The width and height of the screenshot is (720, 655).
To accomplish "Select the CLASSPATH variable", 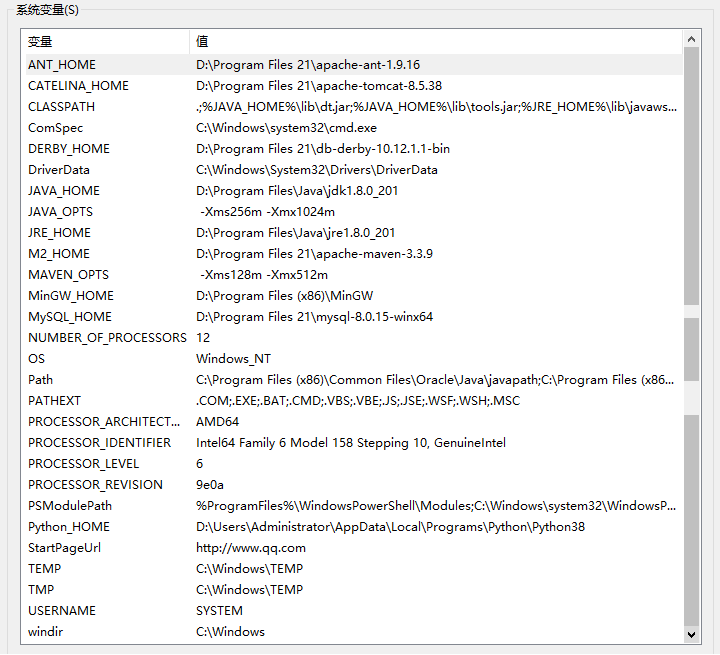I will (354, 107).
